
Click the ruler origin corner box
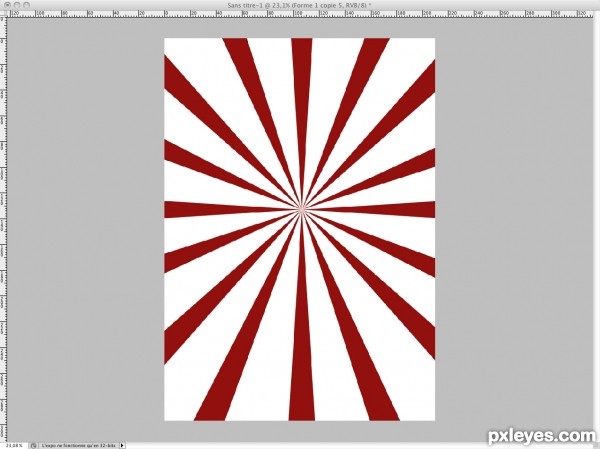tap(3, 14)
